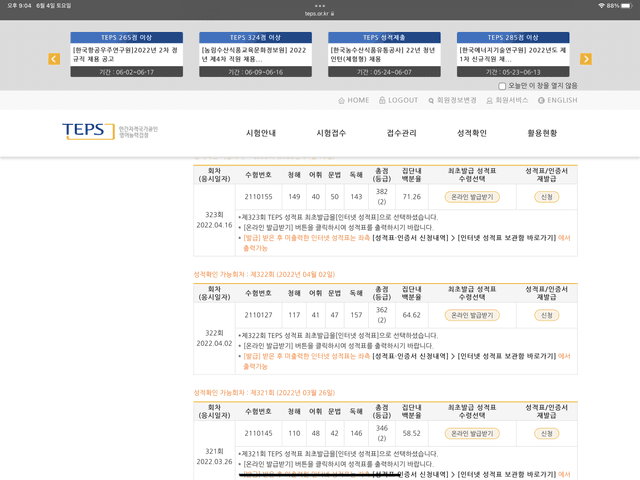Click the right banner carousel arrow
This screenshot has width=640, height=480.
click(x=586, y=59)
